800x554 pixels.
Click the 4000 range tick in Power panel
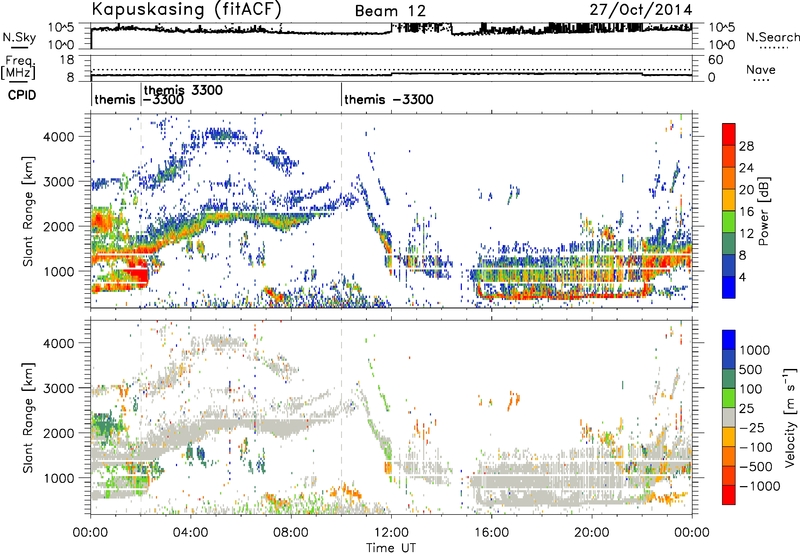(58, 137)
